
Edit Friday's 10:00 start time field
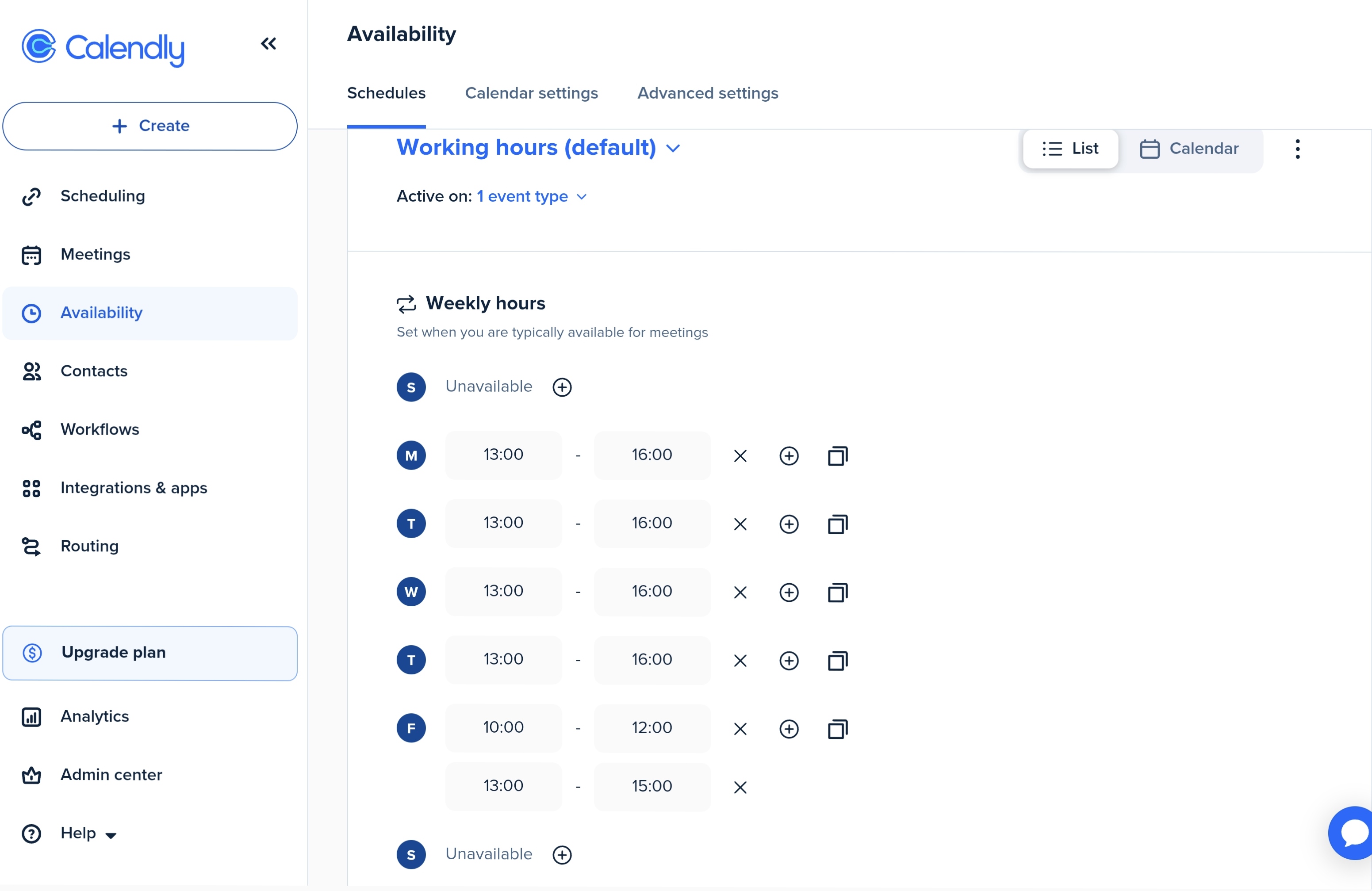click(x=503, y=728)
